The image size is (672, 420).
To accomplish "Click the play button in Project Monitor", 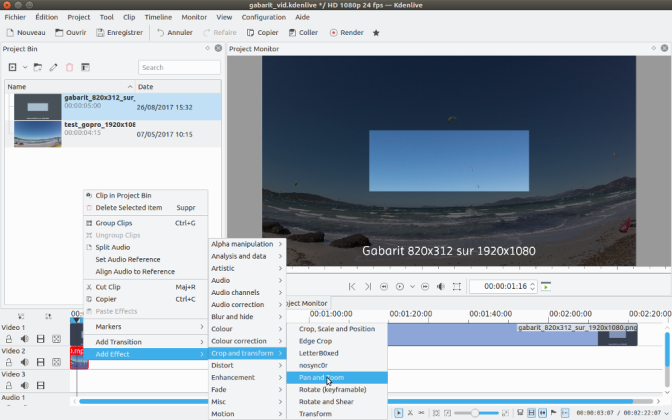I will point(400,286).
